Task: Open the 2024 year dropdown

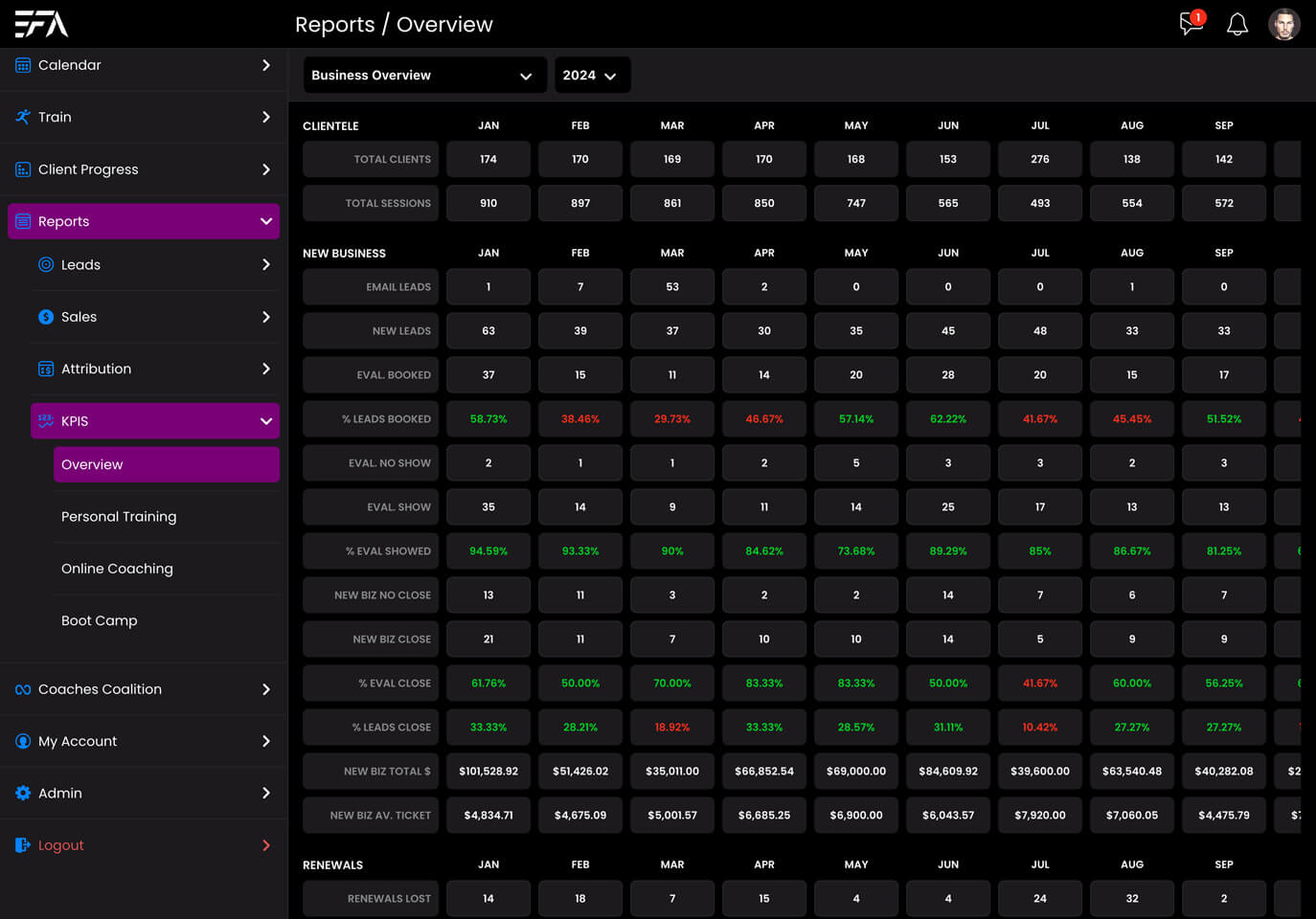Action: (x=591, y=76)
